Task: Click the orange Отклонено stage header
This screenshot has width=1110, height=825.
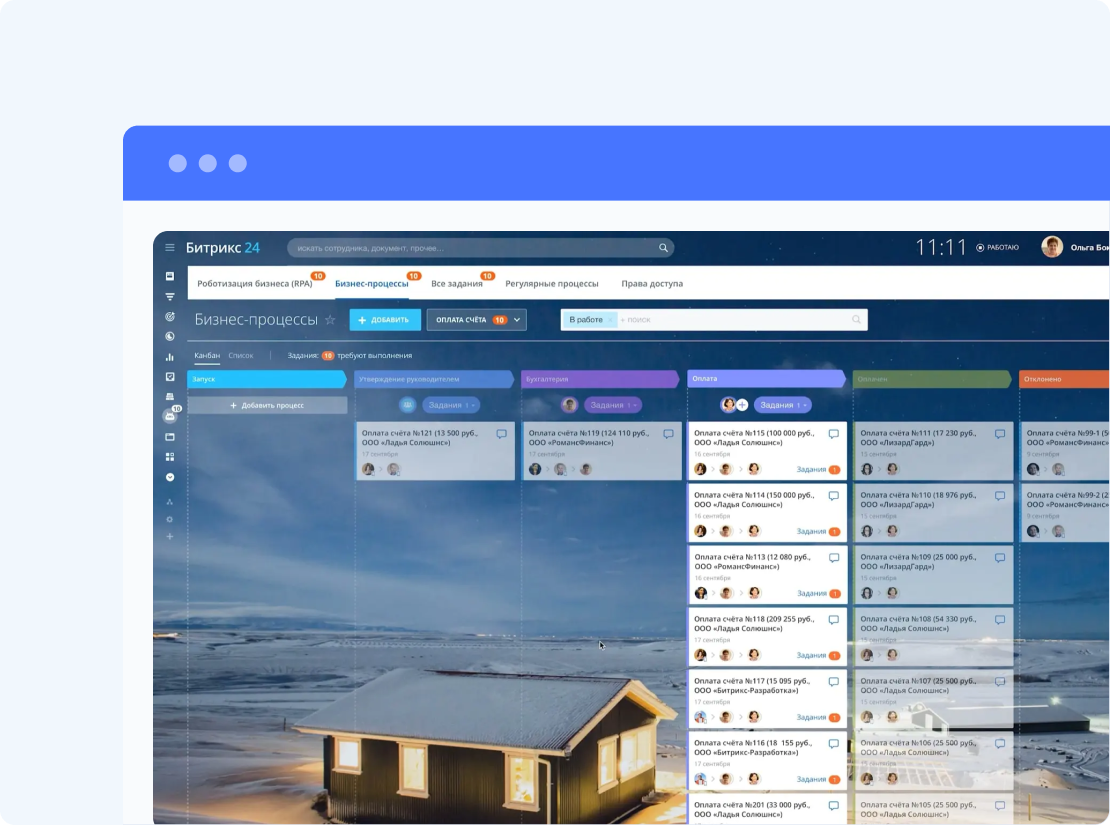Action: [1063, 379]
